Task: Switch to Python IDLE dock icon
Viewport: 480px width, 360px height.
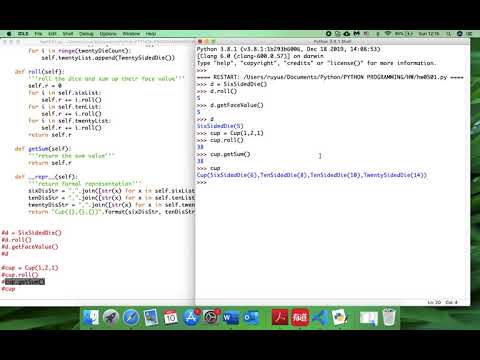Action: [340, 317]
